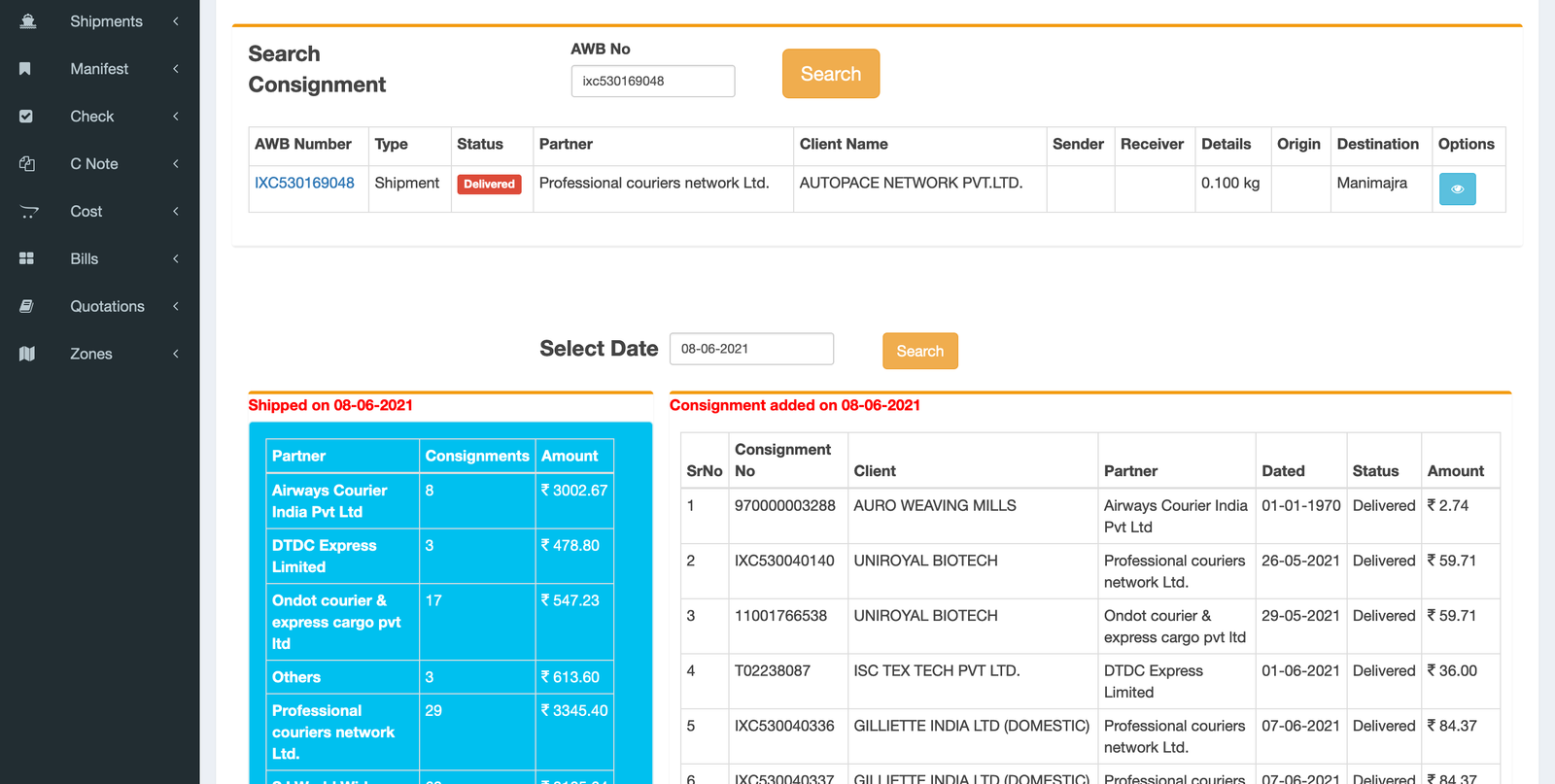Viewport: 1555px width, 784px height.
Task: Click the C Note copy icon
Action: coord(27,164)
